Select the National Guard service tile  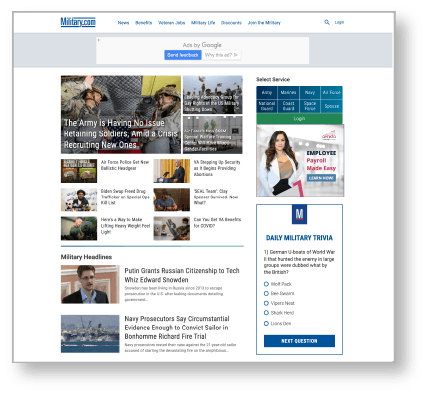click(267, 106)
